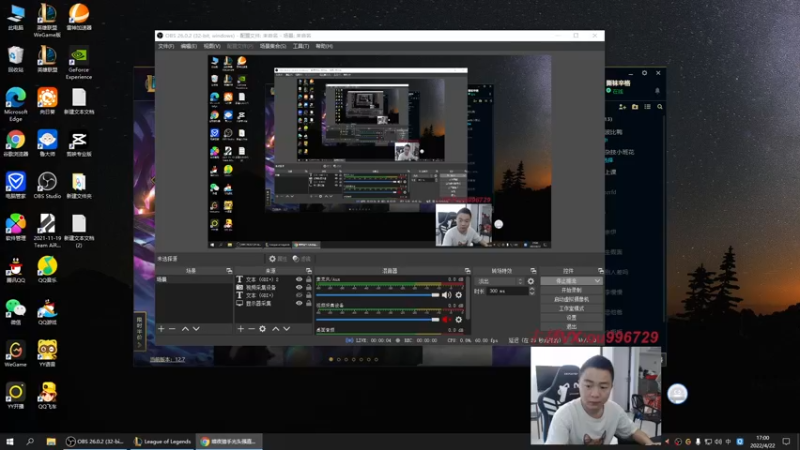Unmute second mixer channel red speaker

pyautogui.click(x=446, y=319)
